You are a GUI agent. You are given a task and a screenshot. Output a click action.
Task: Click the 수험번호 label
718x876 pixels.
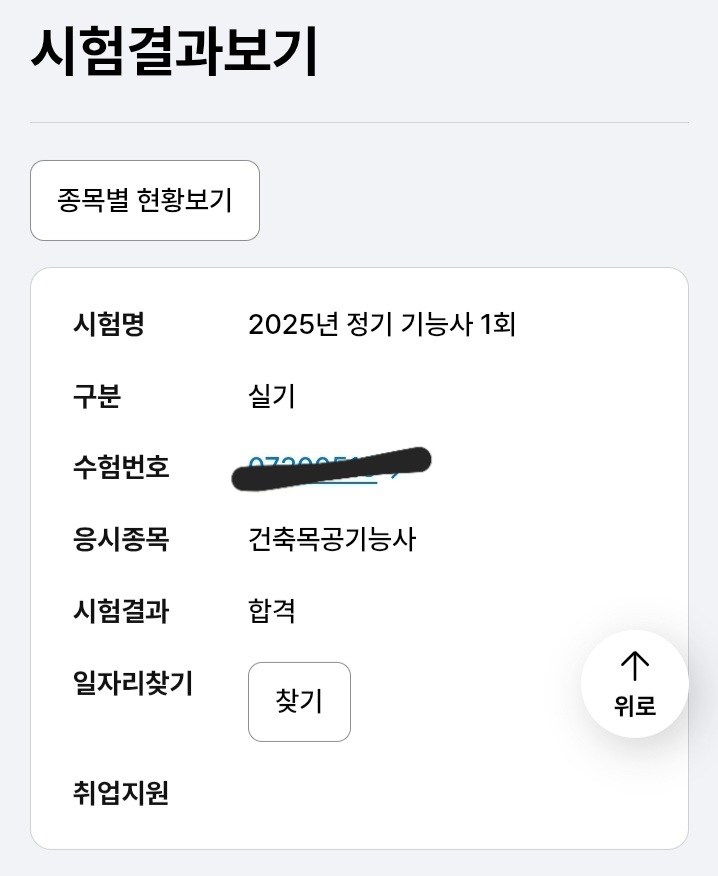121,467
